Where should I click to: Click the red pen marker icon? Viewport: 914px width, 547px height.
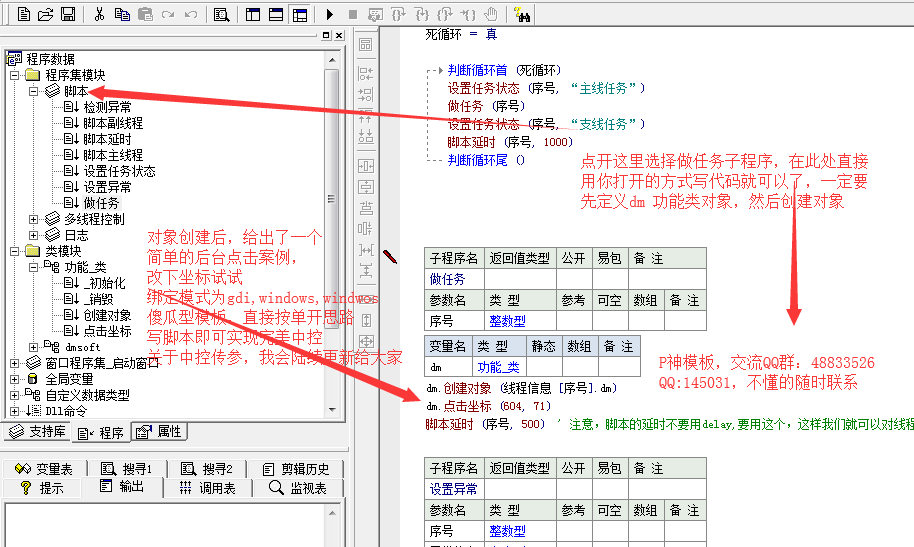coord(390,257)
